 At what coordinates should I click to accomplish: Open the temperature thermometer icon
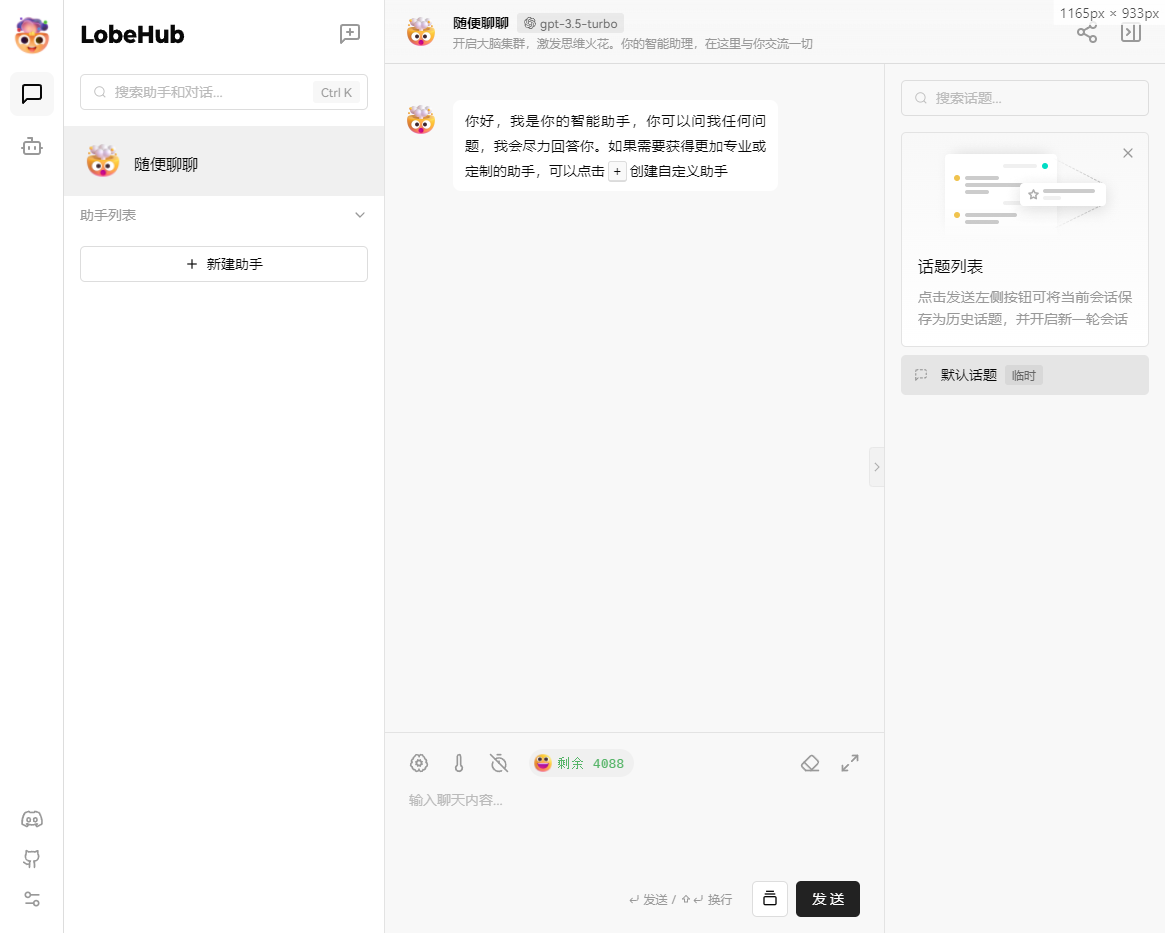point(459,763)
